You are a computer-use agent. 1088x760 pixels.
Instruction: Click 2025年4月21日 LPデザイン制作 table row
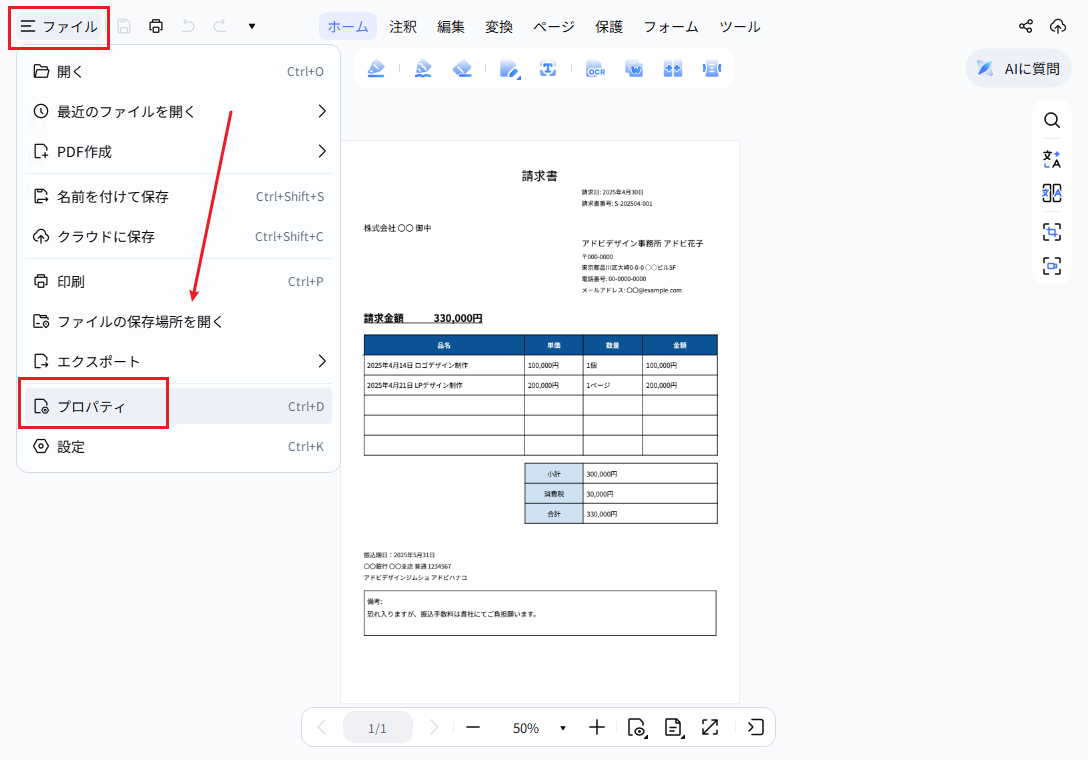click(541, 385)
